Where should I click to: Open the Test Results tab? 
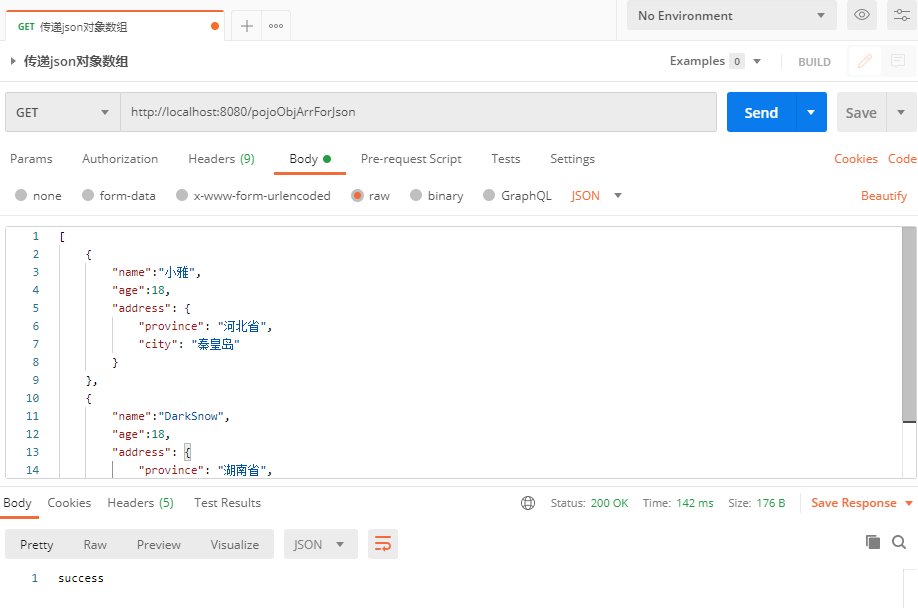227,503
